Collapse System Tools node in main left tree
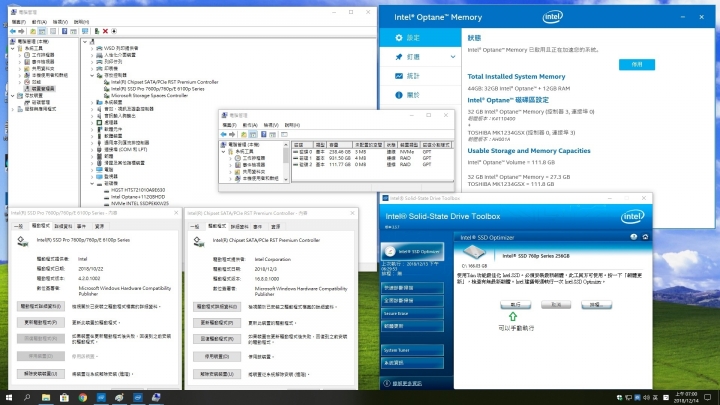This screenshot has width=720, height=405. coord(13,48)
